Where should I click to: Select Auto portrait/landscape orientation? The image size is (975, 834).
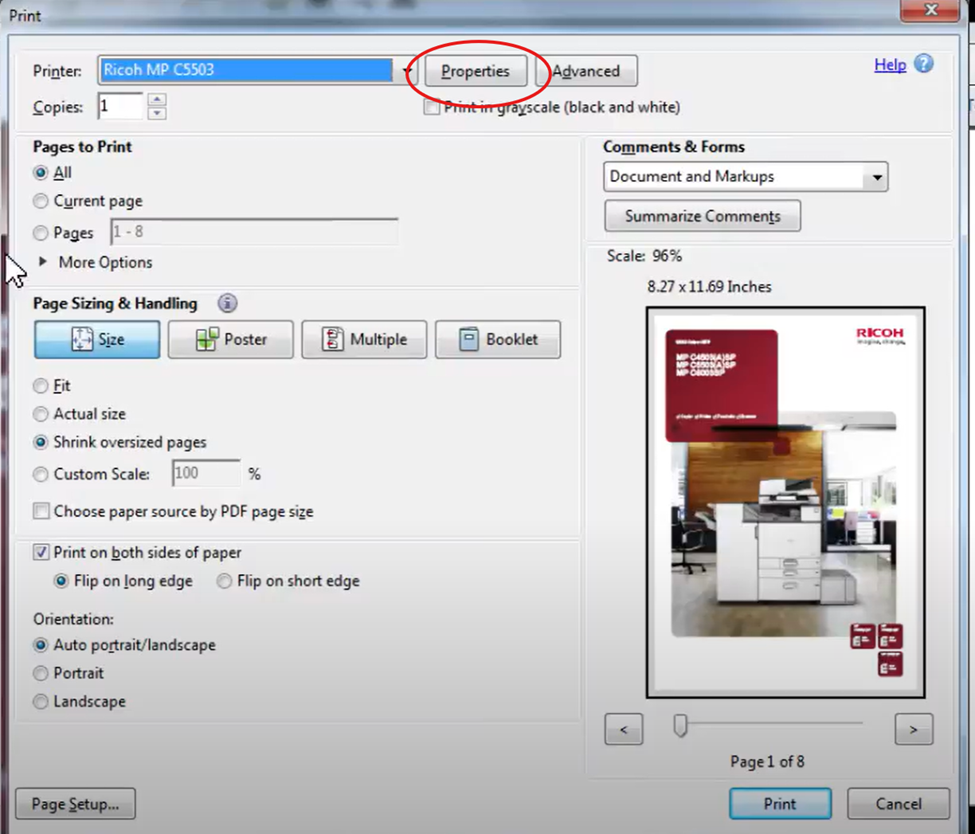(x=40, y=645)
